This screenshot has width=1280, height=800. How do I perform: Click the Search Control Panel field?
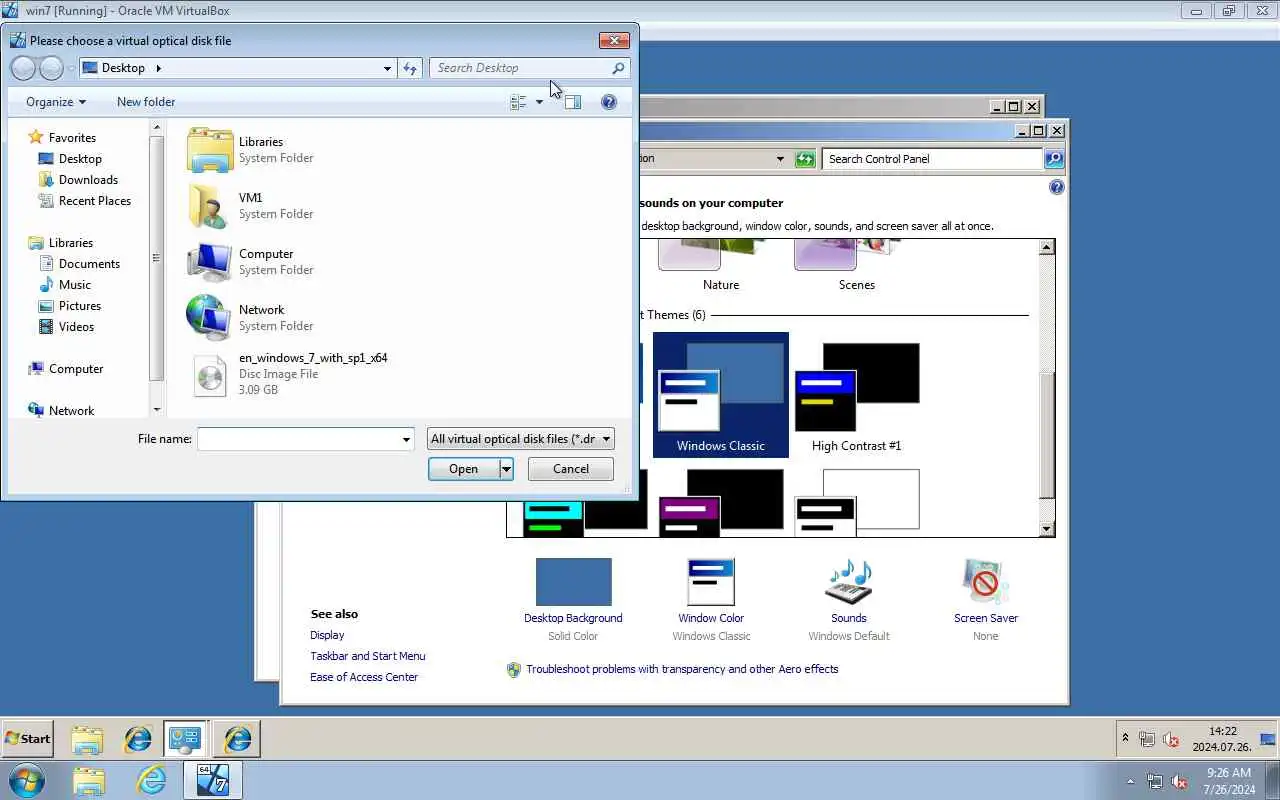(x=933, y=159)
